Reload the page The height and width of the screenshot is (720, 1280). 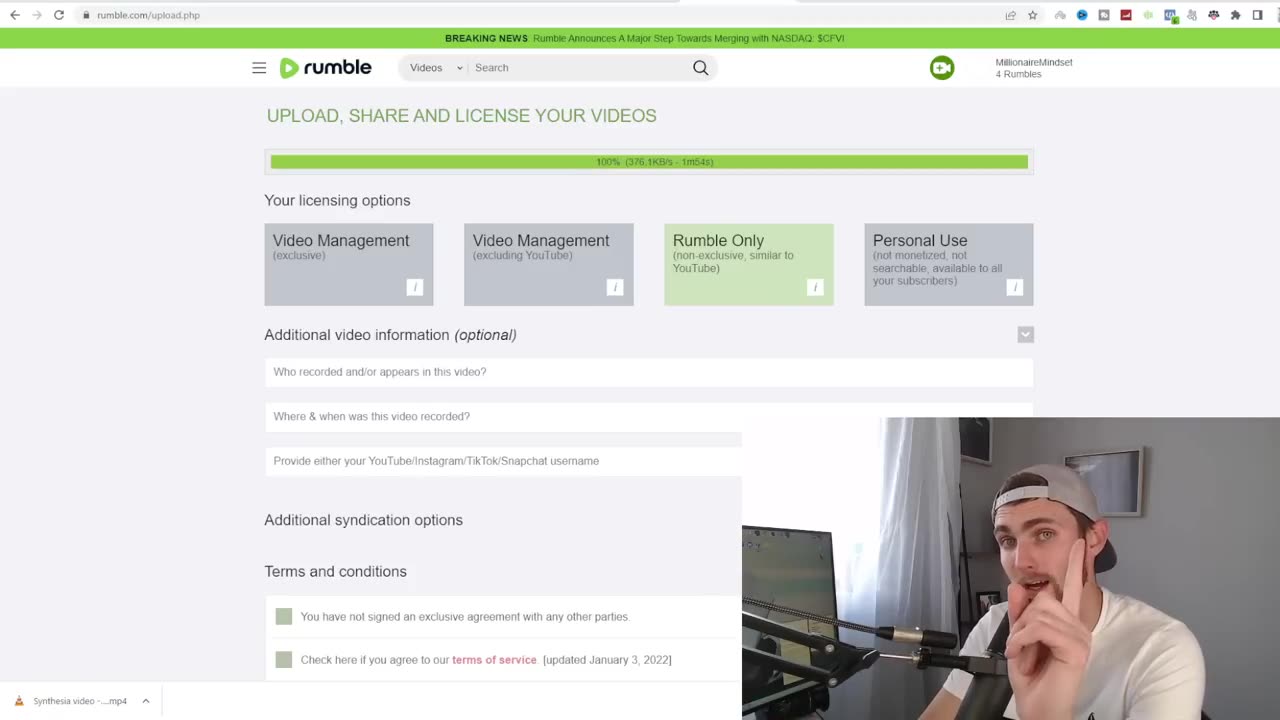point(59,15)
